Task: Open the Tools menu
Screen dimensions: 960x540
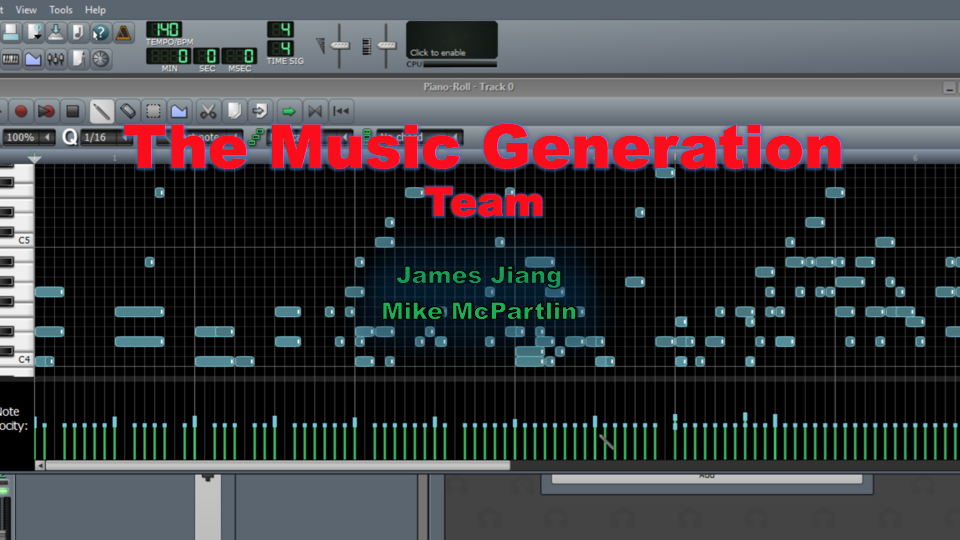Action: pyautogui.click(x=61, y=10)
